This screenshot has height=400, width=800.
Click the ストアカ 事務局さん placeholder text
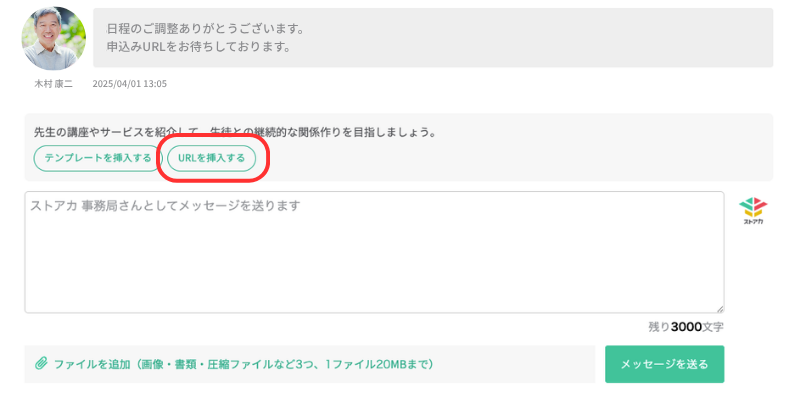165,206
